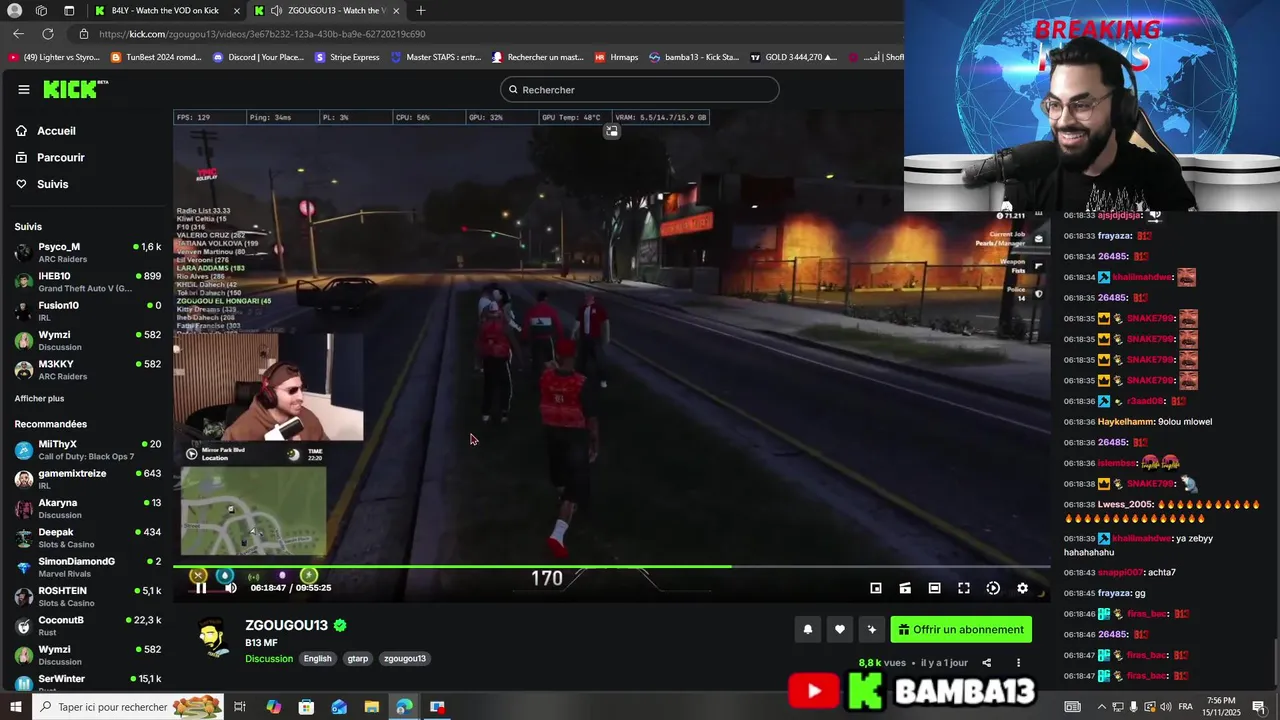
Task: Close the ZGOUGOU13 browser tab
Action: (x=397, y=10)
